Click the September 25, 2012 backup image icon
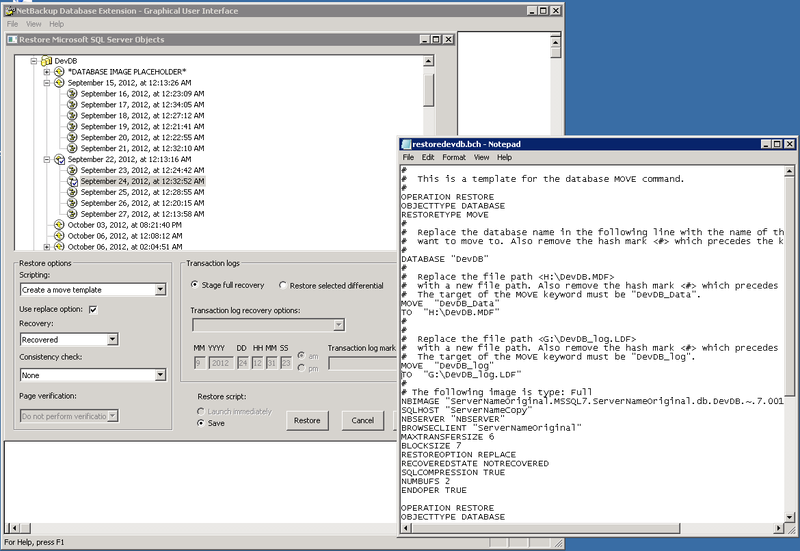The image size is (800, 551). pos(72,192)
